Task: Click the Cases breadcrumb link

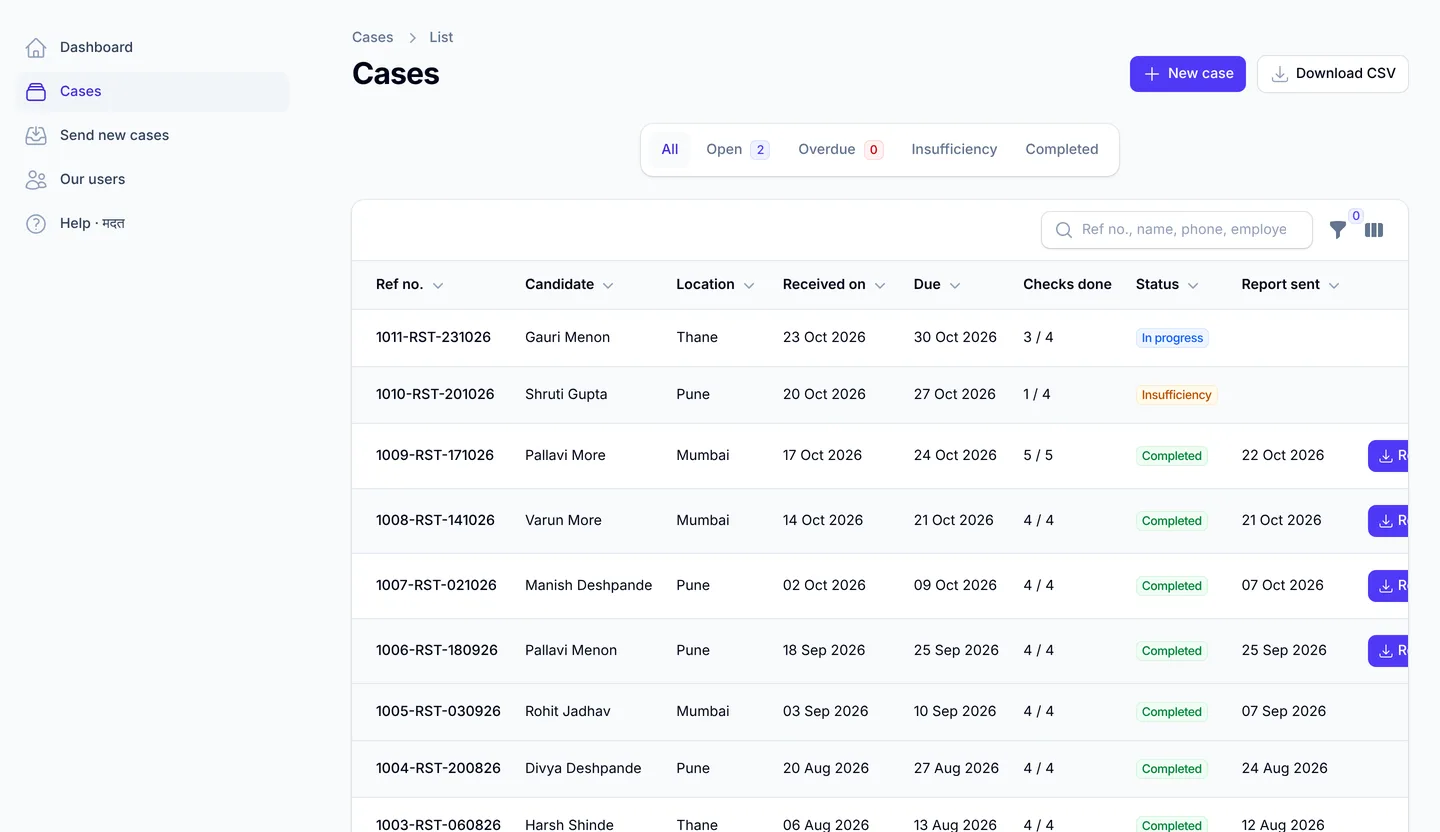Action: click(372, 37)
